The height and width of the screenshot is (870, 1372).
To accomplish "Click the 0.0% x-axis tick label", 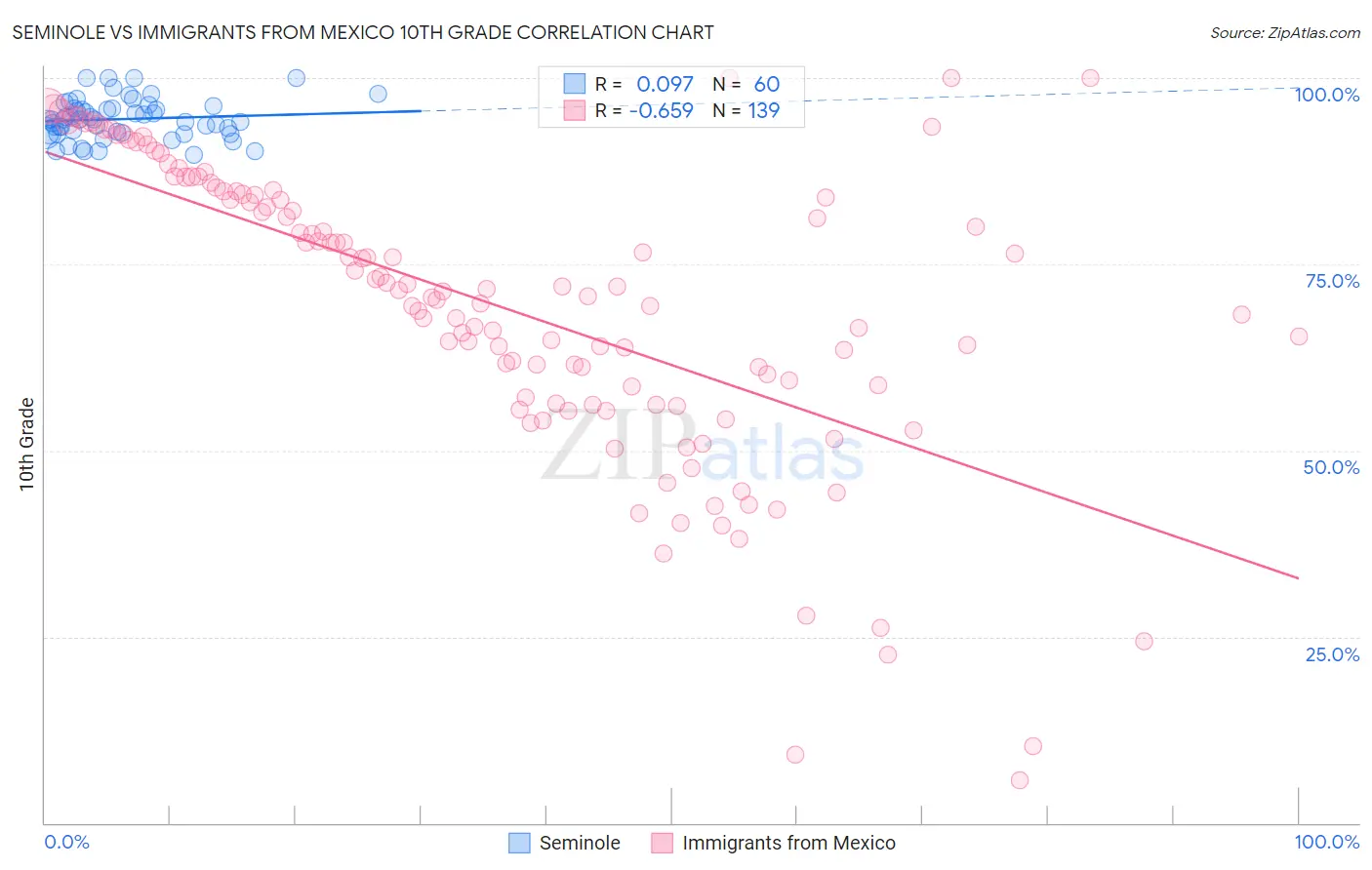I will click(x=67, y=842).
